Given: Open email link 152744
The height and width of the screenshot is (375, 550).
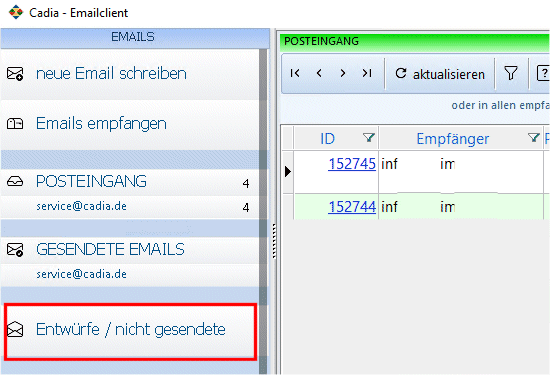Looking at the screenshot, I should pos(352,207).
